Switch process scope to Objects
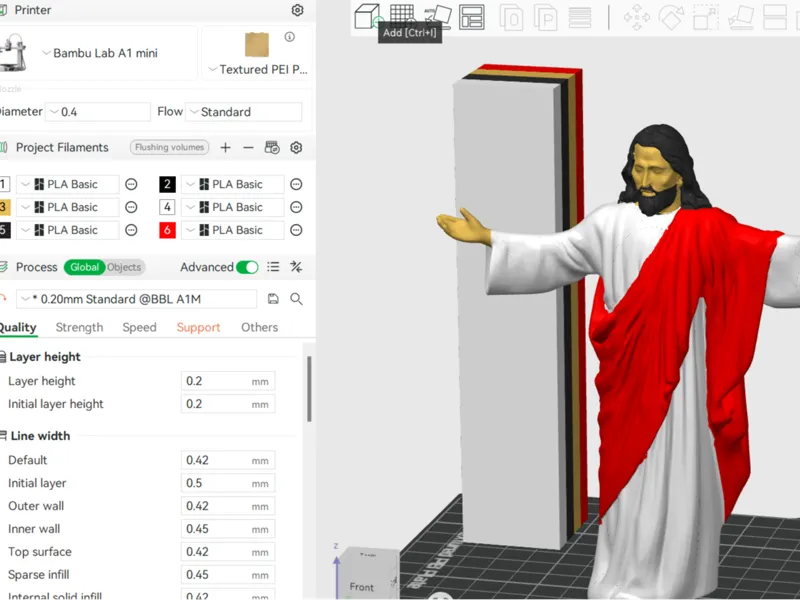Viewport: 800px width, 600px height. pyautogui.click(x=124, y=267)
